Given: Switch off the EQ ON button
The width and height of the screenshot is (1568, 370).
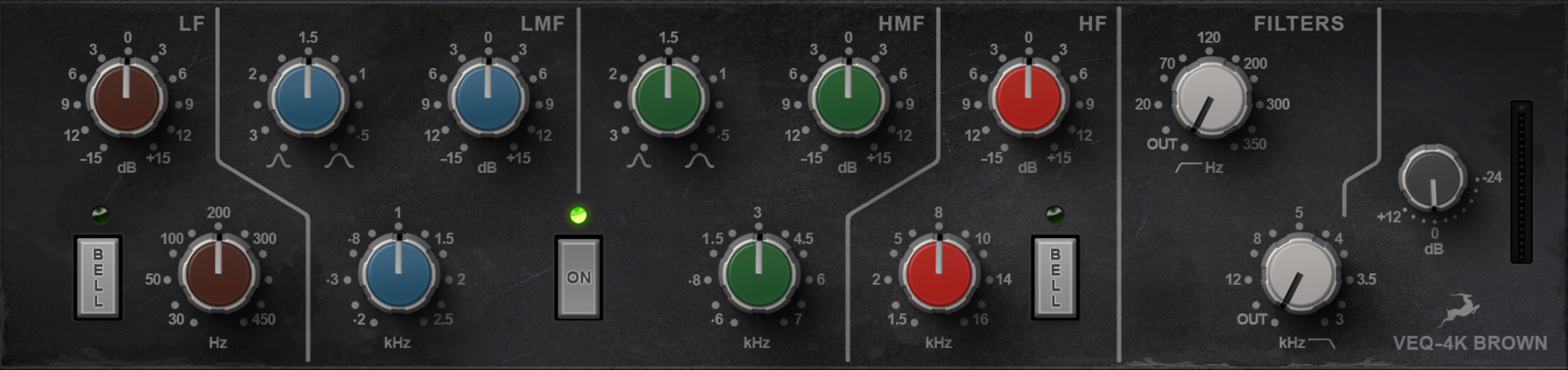Looking at the screenshot, I should [x=579, y=277].
